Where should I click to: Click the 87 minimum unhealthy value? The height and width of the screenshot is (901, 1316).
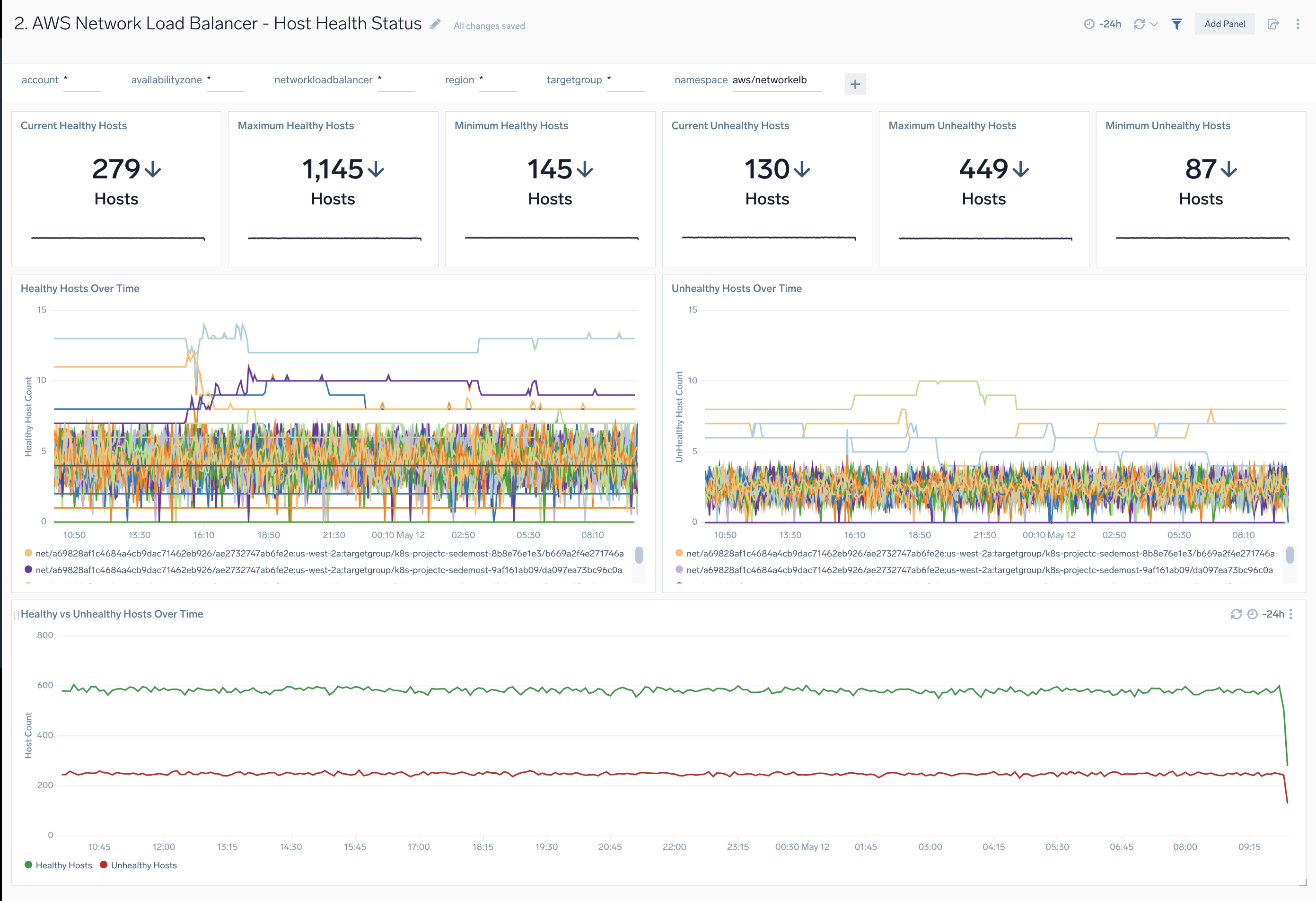tap(1201, 169)
